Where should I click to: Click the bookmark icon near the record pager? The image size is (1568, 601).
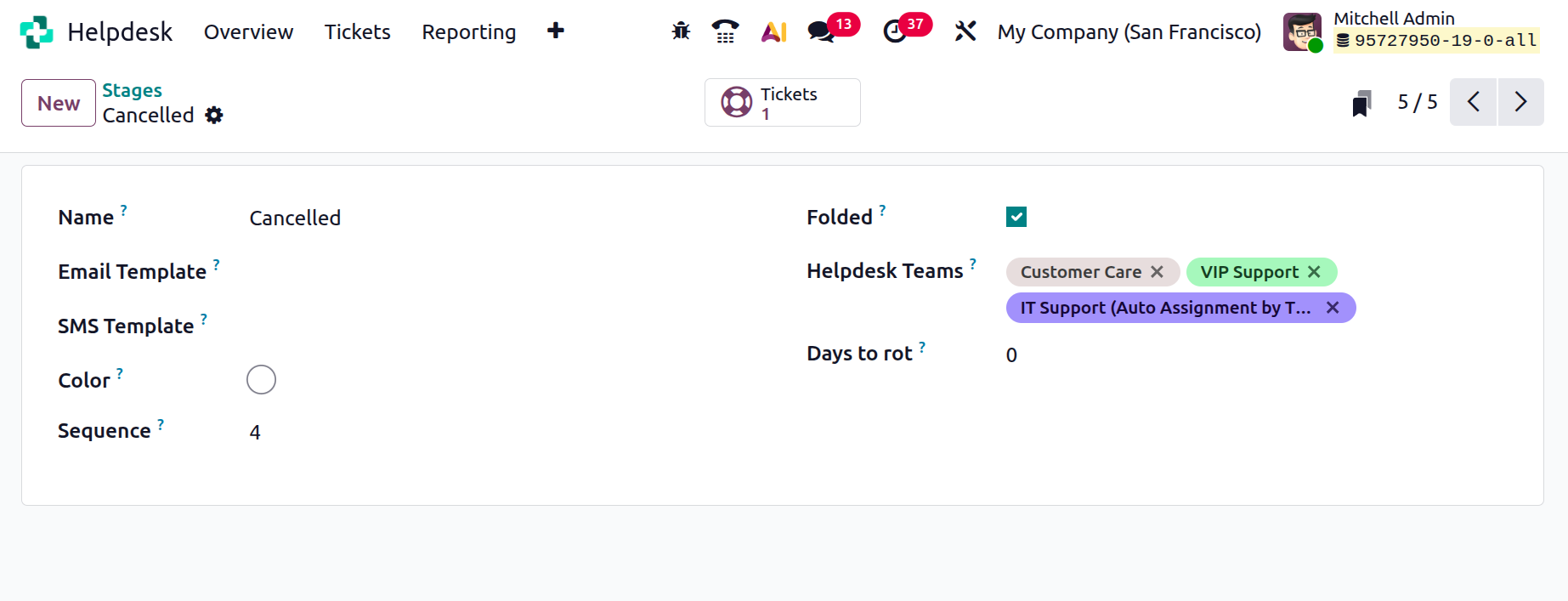click(1361, 101)
